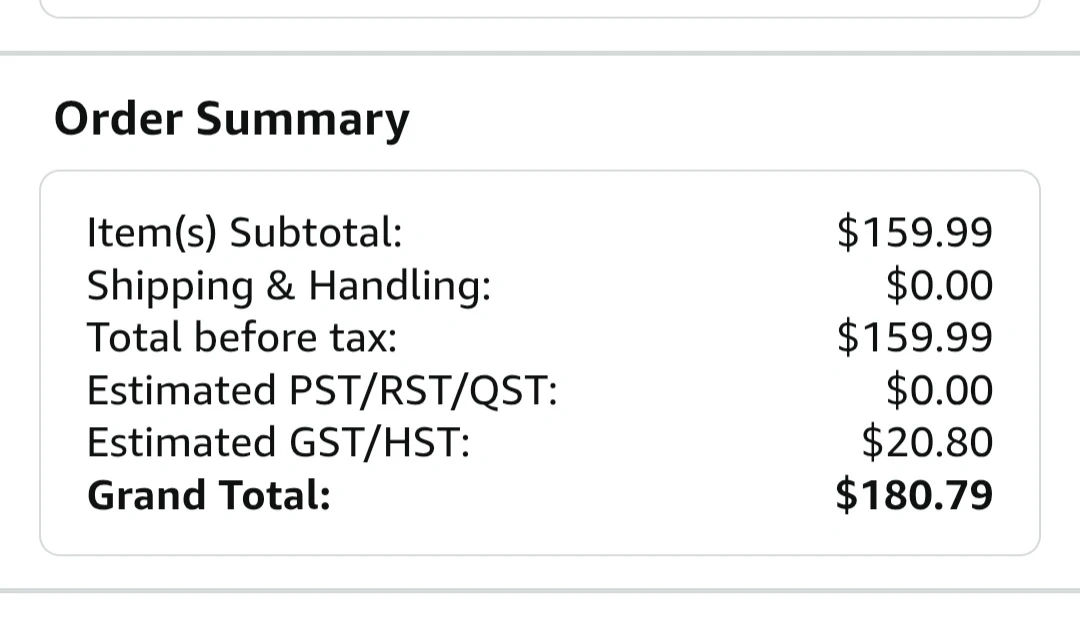The height and width of the screenshot is (628, 1080).
Task: Click the Order Summary heading
Action: pos(231,119)
